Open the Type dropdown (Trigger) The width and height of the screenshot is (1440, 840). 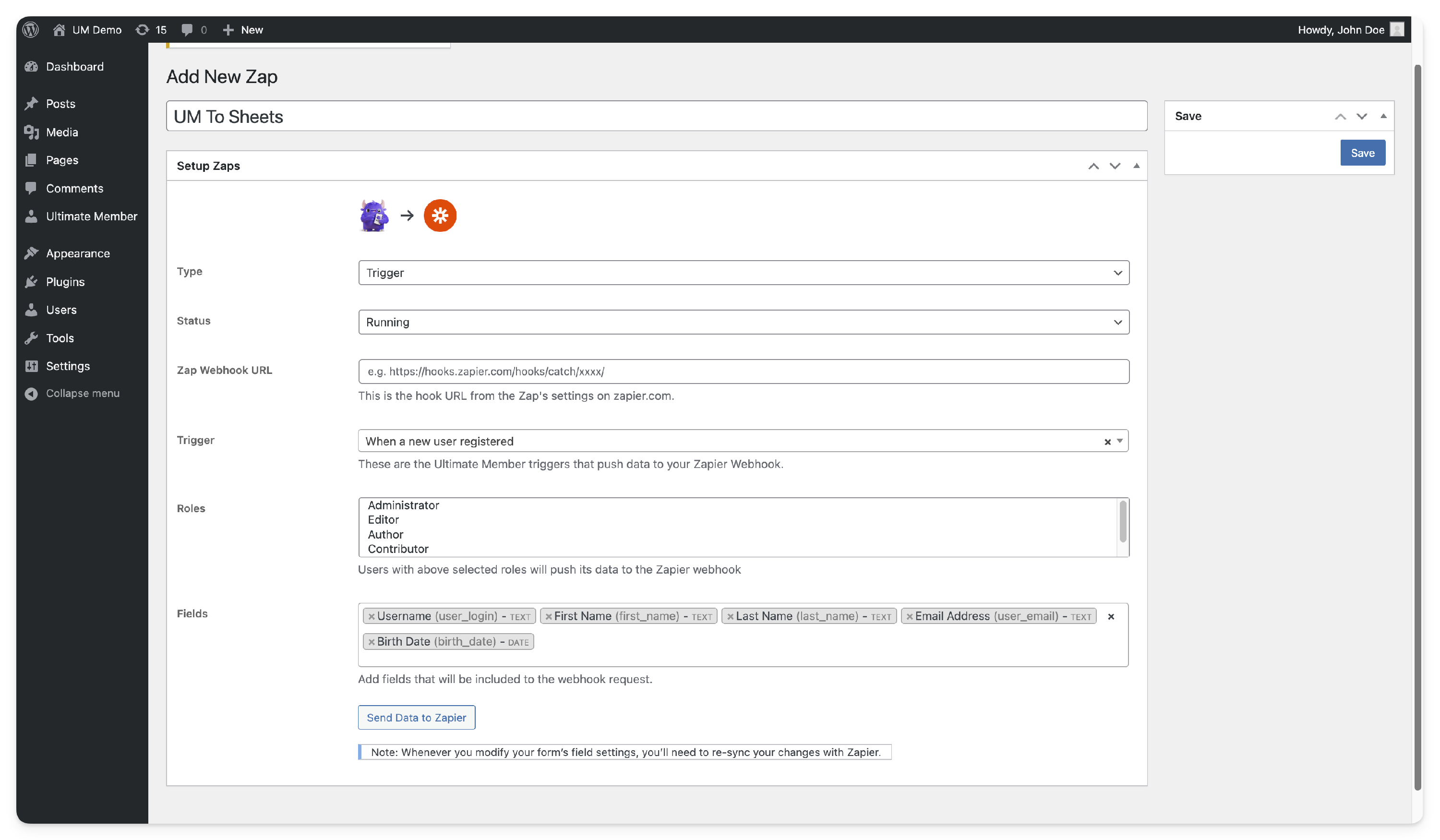744,273
